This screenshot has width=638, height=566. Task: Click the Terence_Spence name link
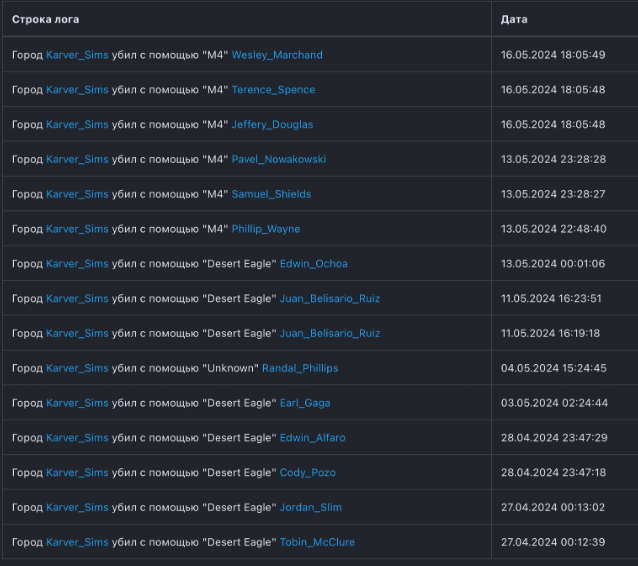tap(273, 90)
